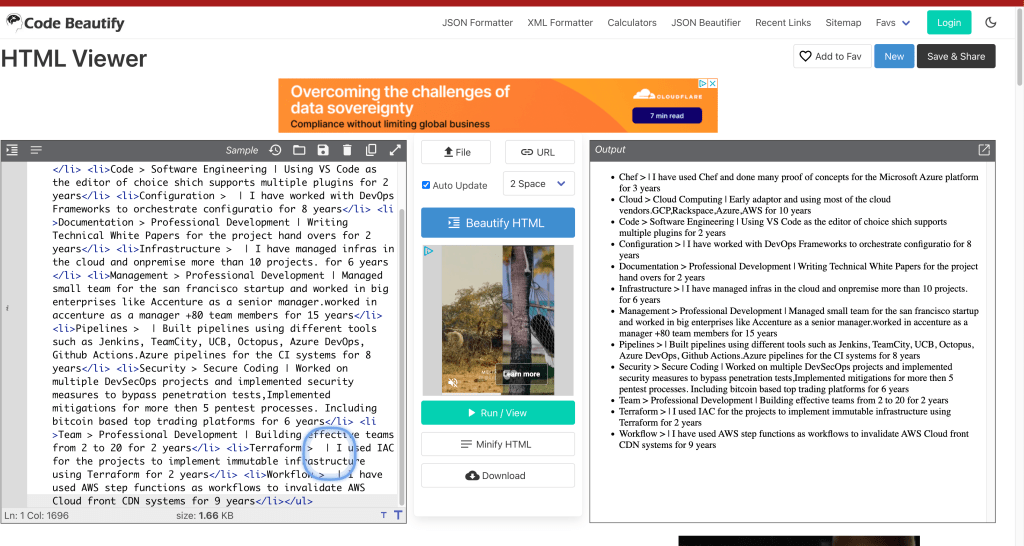Click the HTML Viewer heading
Image resolution: width=1024 pixels, height=546 pixels.
point(74,59)
